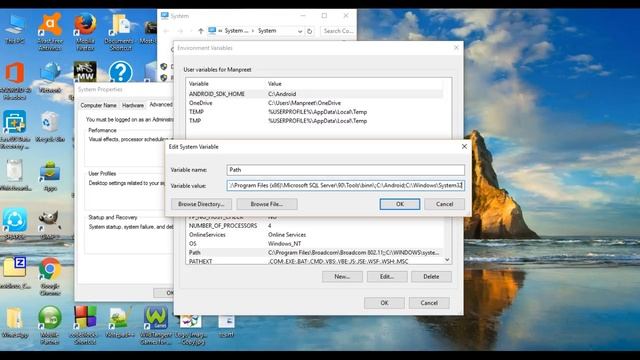Click the System window search box
This screenshot has height=360, width=640.
pyautogui.click(x=338, y=31)
